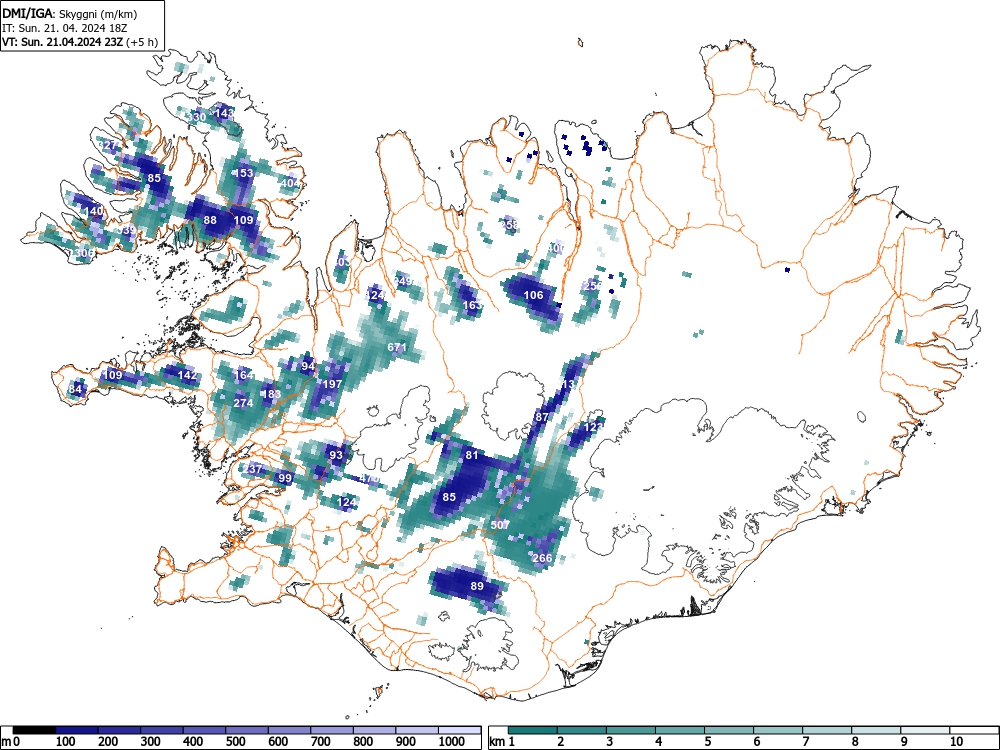Select the lightest legend segment between 9 and 10 km
Screen dimensions: 1000x750
pos(925,730)
